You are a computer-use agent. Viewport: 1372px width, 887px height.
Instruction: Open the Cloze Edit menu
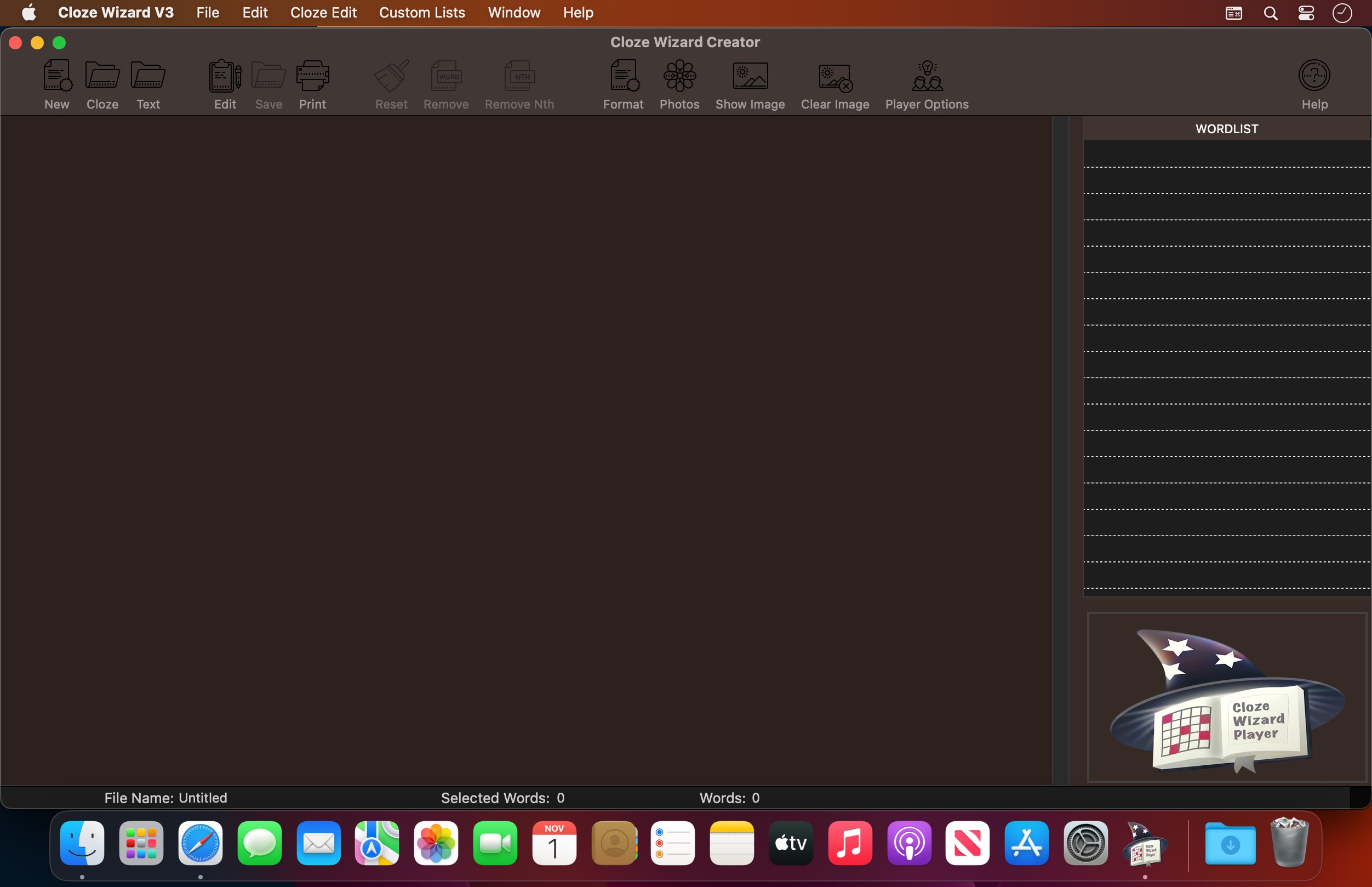323,13
